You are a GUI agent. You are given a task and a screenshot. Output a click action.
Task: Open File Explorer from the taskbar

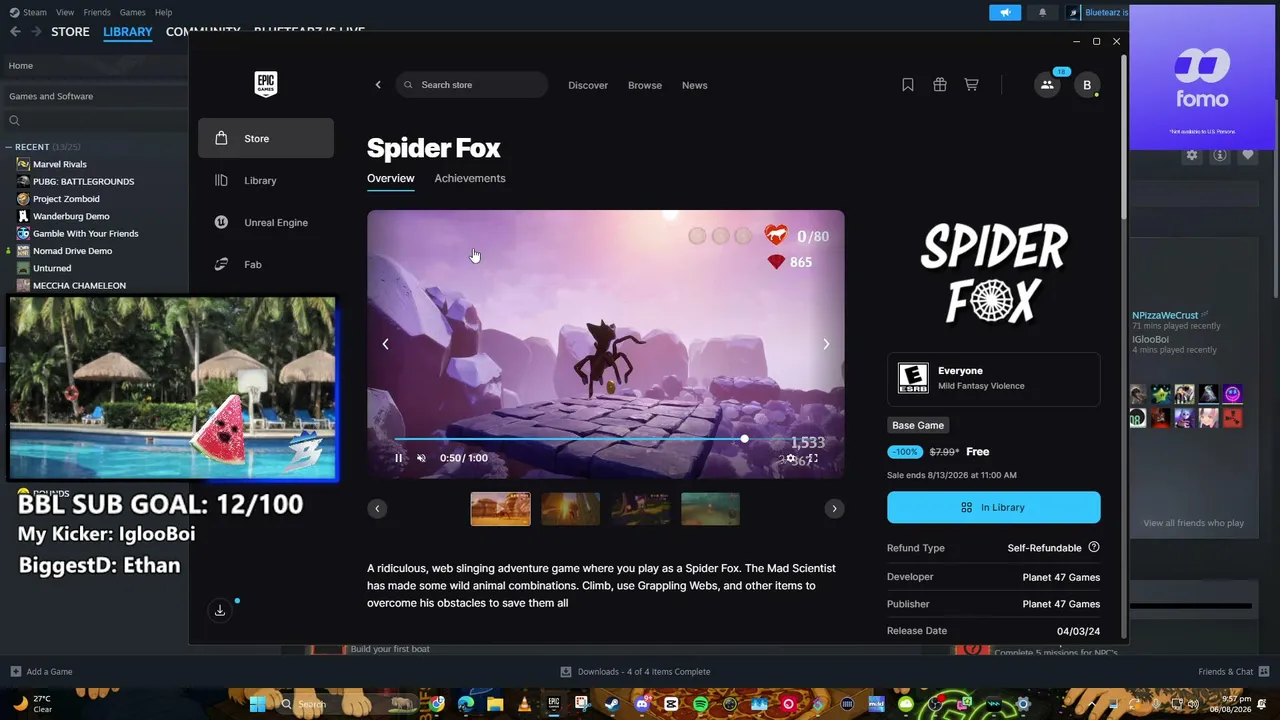coord(495,704)
